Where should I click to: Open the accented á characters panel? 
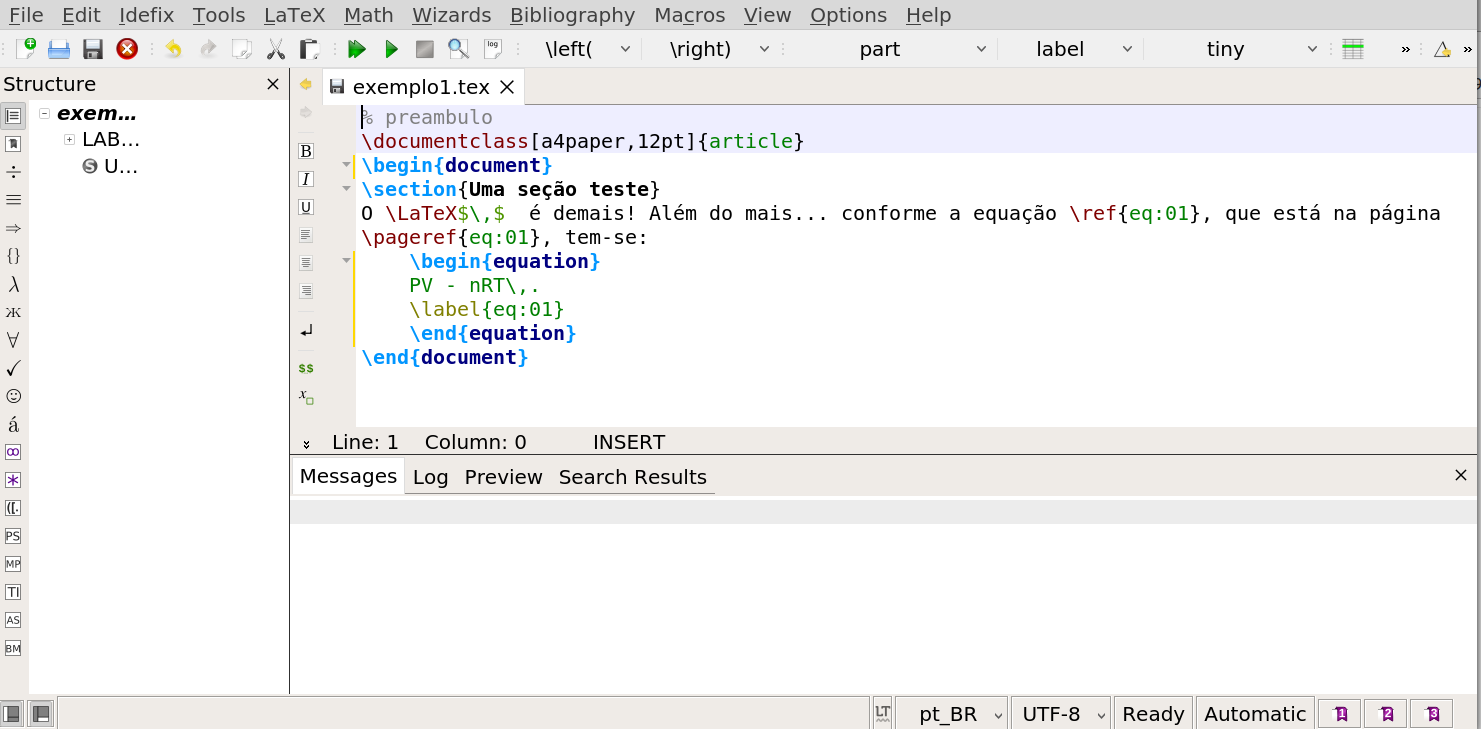[13, 424]
